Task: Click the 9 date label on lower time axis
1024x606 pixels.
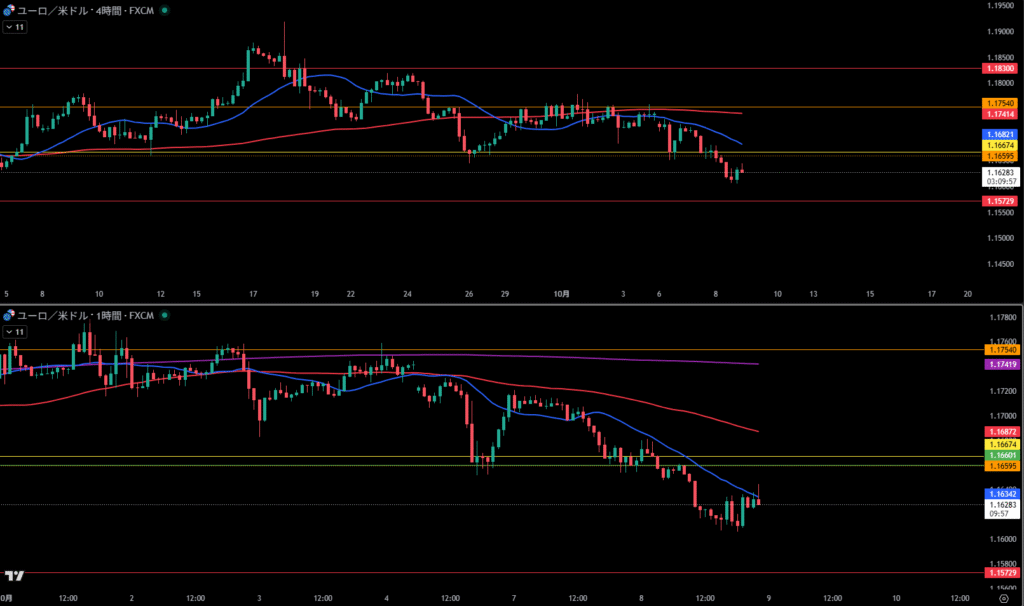Action: point(768,598)
